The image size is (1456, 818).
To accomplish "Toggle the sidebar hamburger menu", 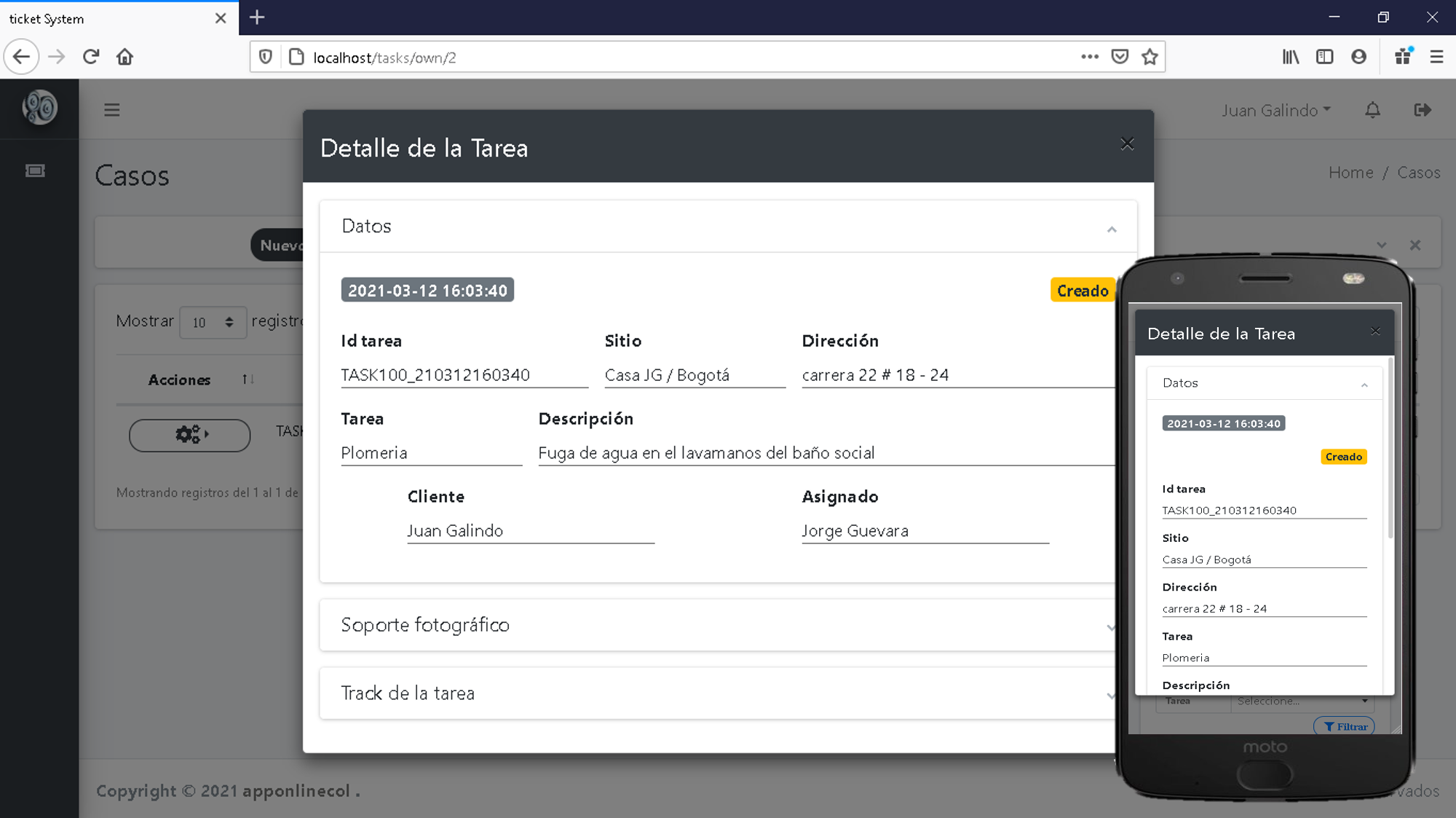I will pos(111,110).
